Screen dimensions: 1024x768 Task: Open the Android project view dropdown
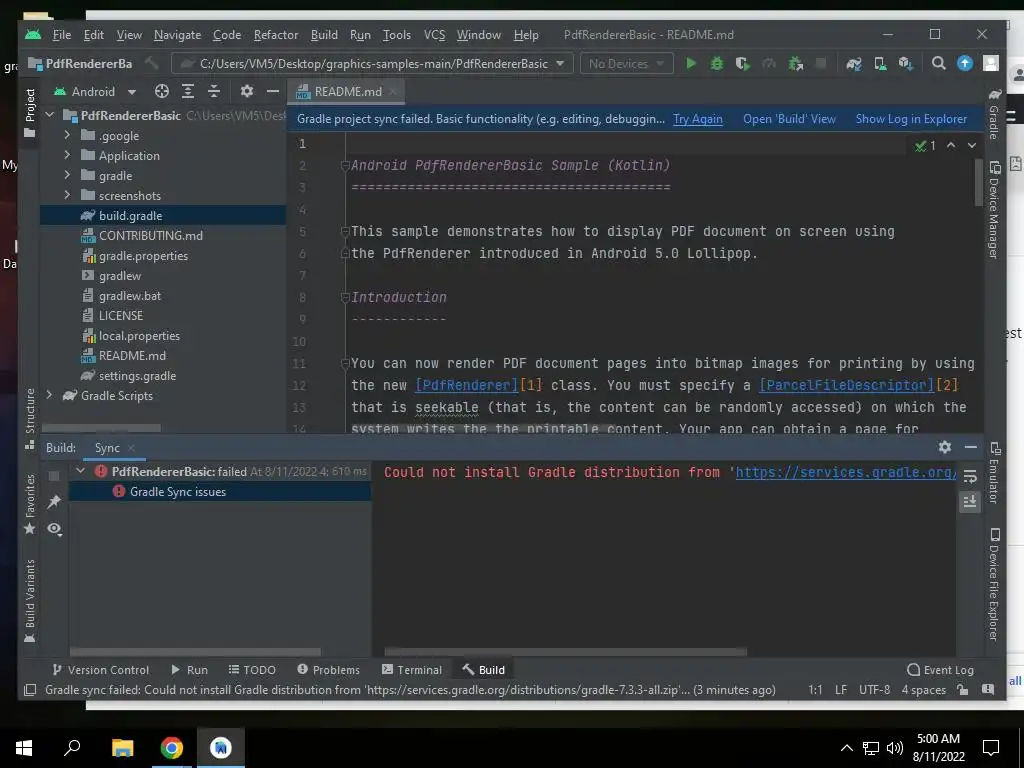[95, 91]
